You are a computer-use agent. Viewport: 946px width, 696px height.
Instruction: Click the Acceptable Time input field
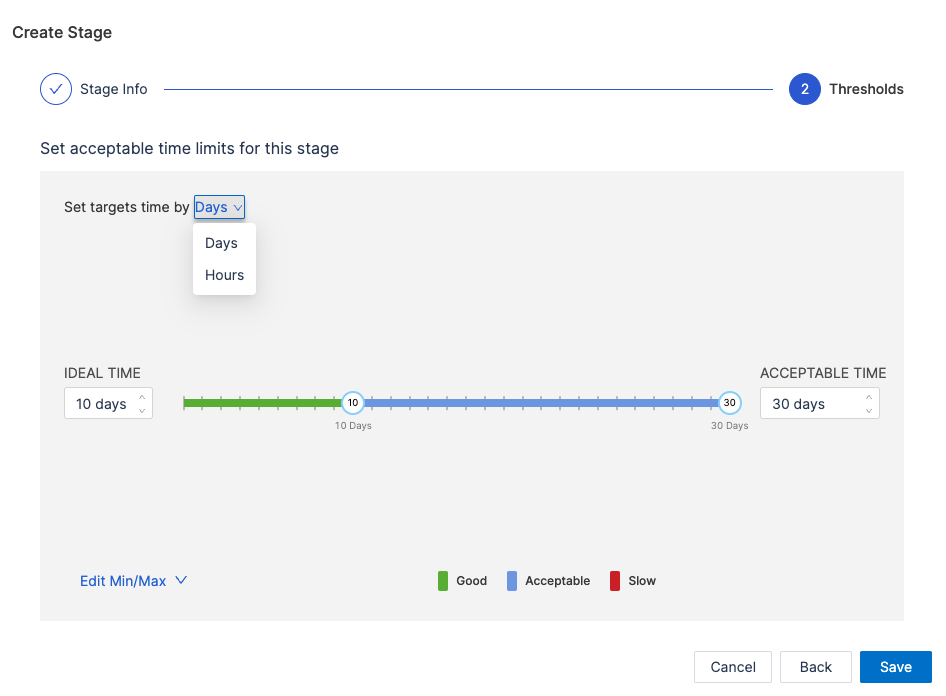tap(810, 404)
